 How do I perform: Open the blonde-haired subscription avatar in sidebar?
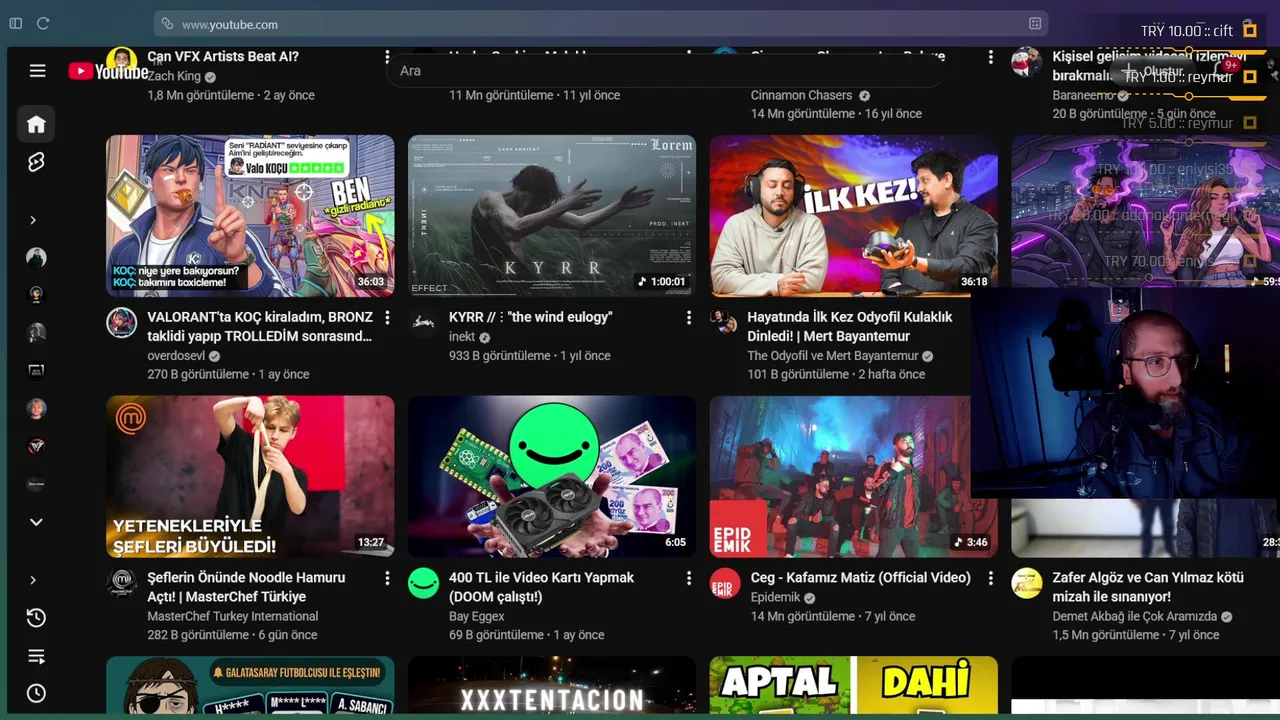point(36,409)
